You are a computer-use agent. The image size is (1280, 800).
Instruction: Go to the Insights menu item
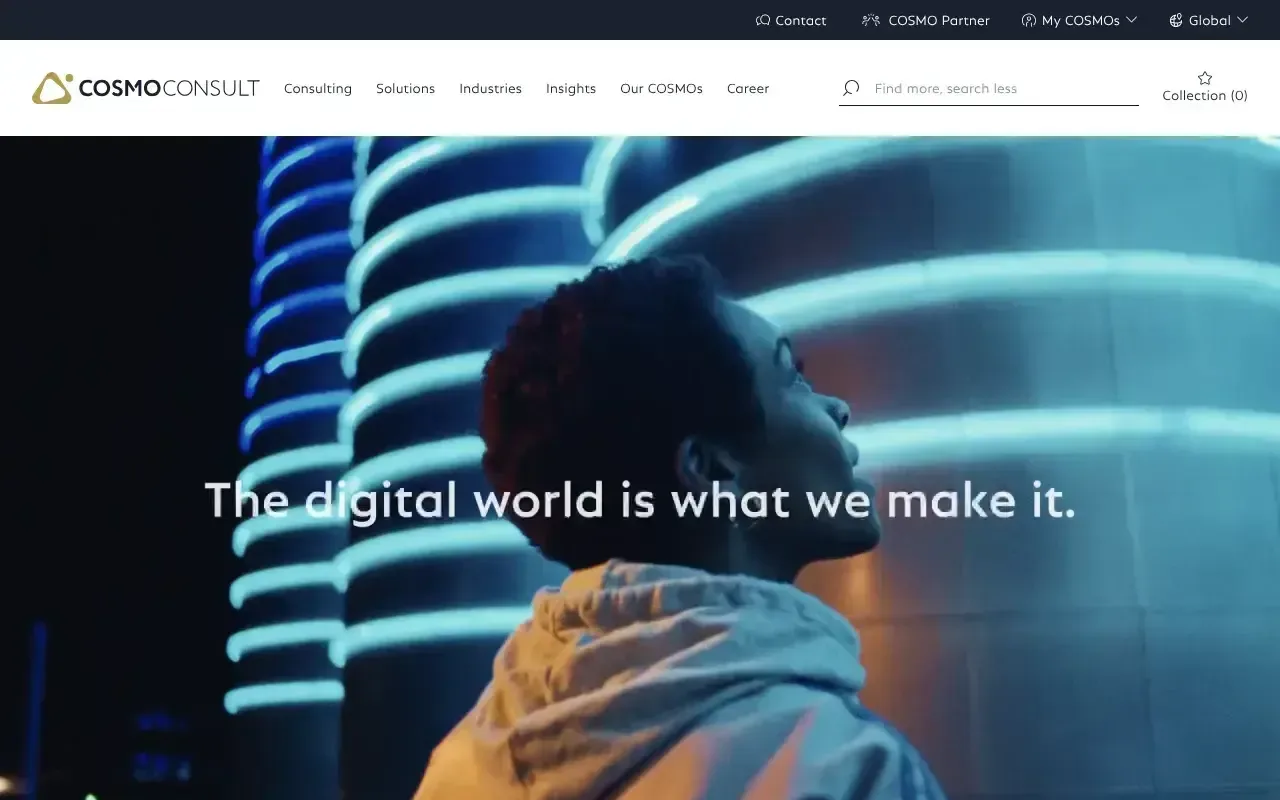[x=571, y=89]
